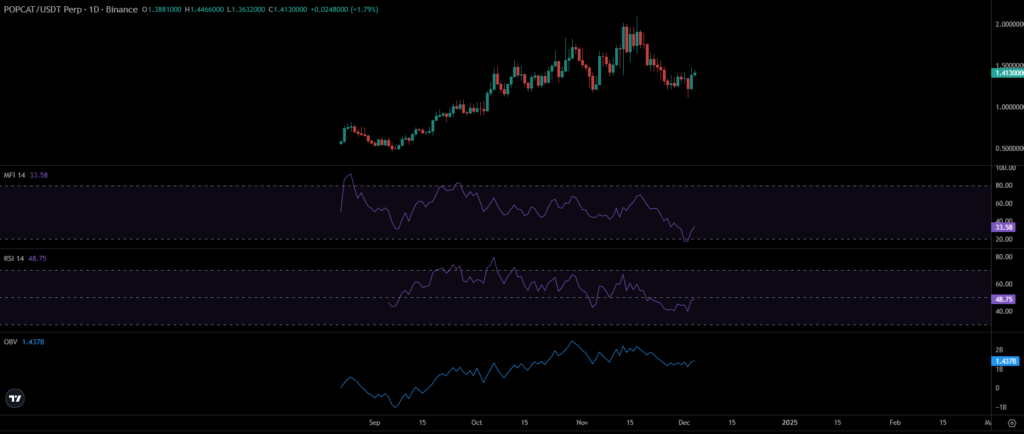Screen dimensions: 1024x434
Task: Click the Dec label on time axis
Action: click(x=683, y=422)
